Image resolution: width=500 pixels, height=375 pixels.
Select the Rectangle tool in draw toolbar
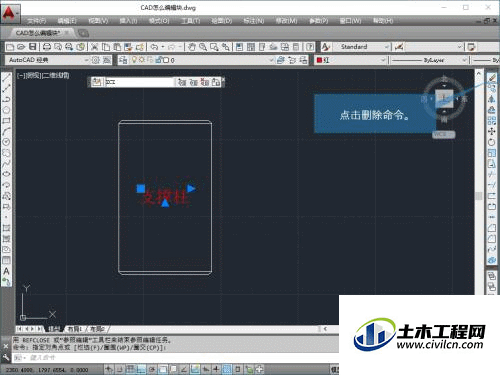point(6,121)
